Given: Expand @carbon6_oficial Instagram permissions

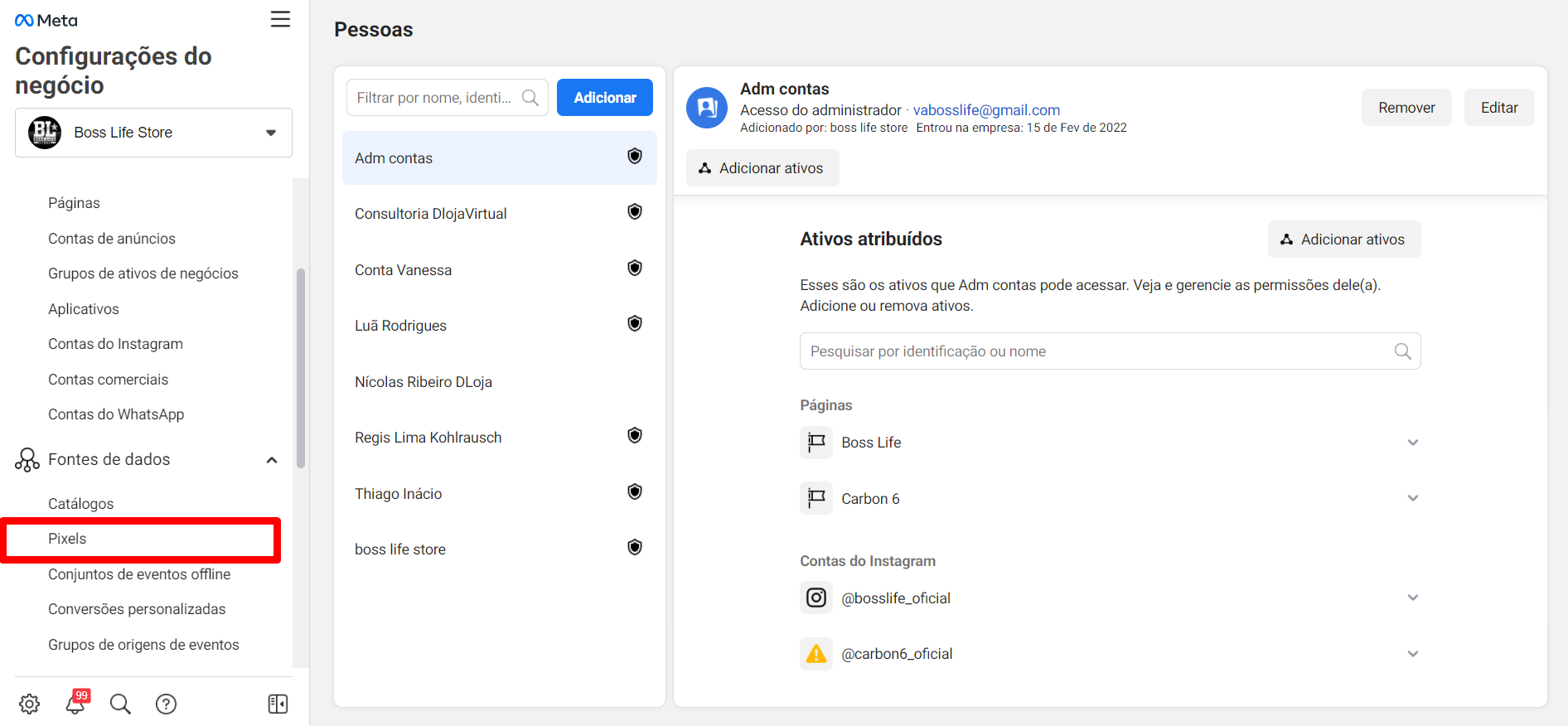Looking at the screenshot, I should pos(1413,654).
